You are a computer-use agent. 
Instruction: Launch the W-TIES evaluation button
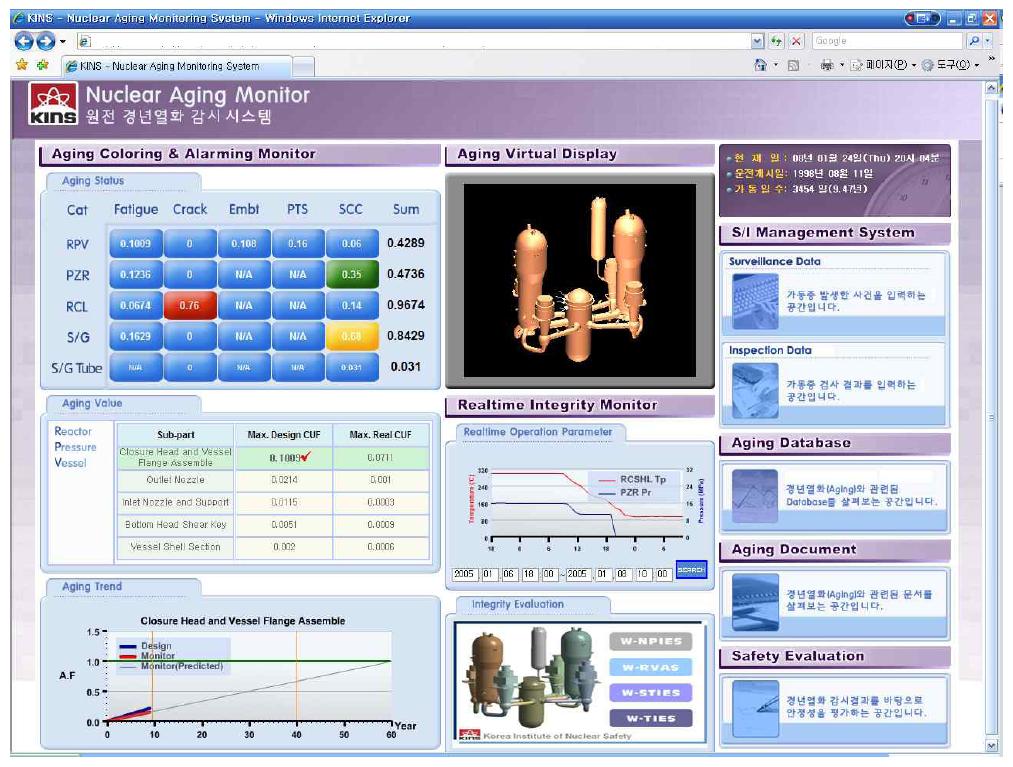pos(651,718)
